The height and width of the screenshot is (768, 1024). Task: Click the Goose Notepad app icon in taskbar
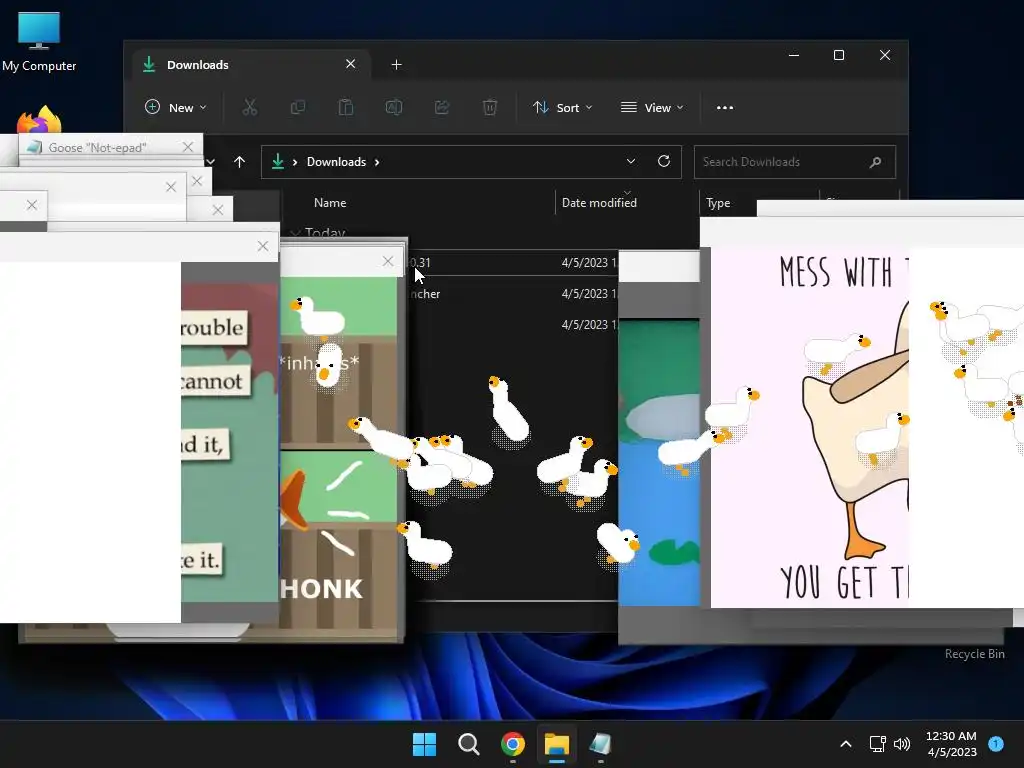(x=601, y=744)
